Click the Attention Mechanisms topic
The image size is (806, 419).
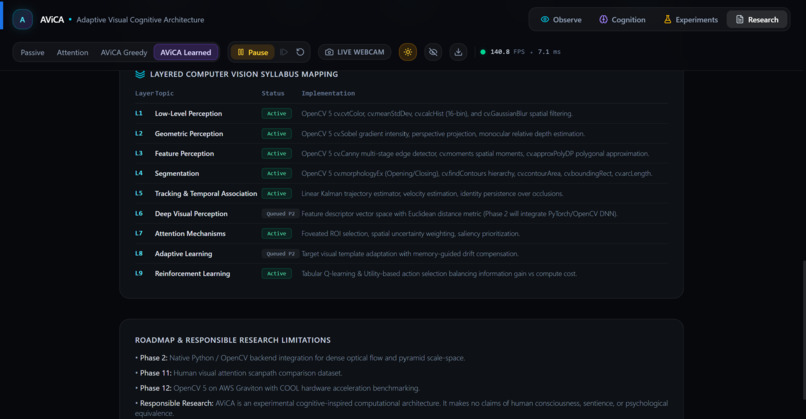(190, 233)
